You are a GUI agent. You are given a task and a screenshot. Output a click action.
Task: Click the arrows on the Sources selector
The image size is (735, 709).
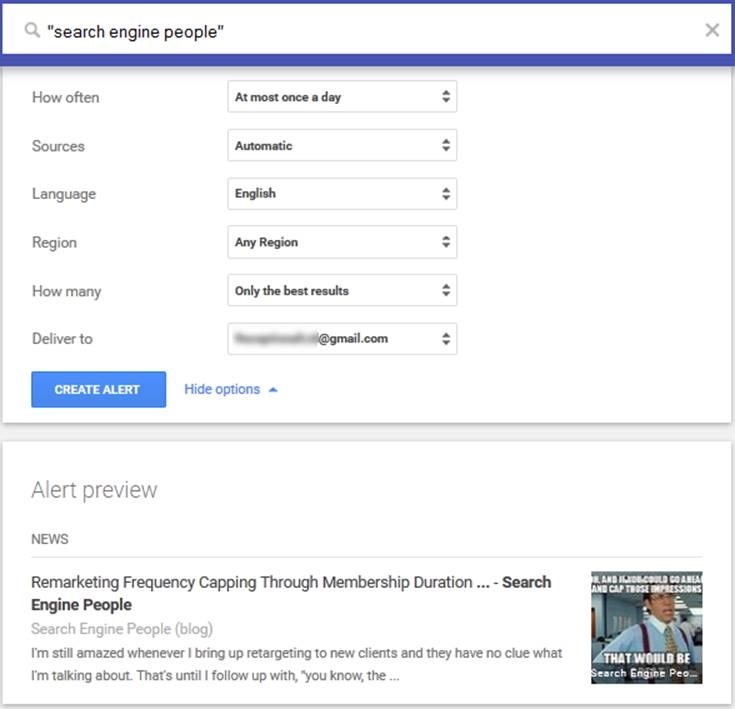(446, 145)
